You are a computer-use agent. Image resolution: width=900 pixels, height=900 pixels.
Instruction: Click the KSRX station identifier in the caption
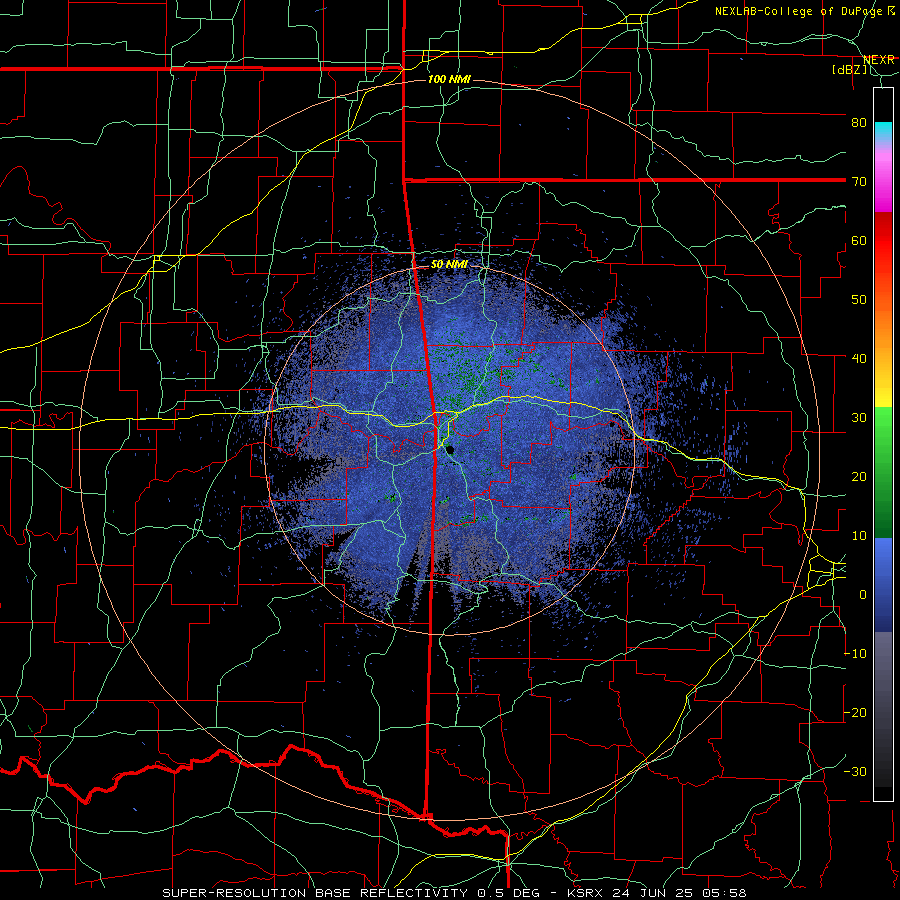(x=584, y=893)
